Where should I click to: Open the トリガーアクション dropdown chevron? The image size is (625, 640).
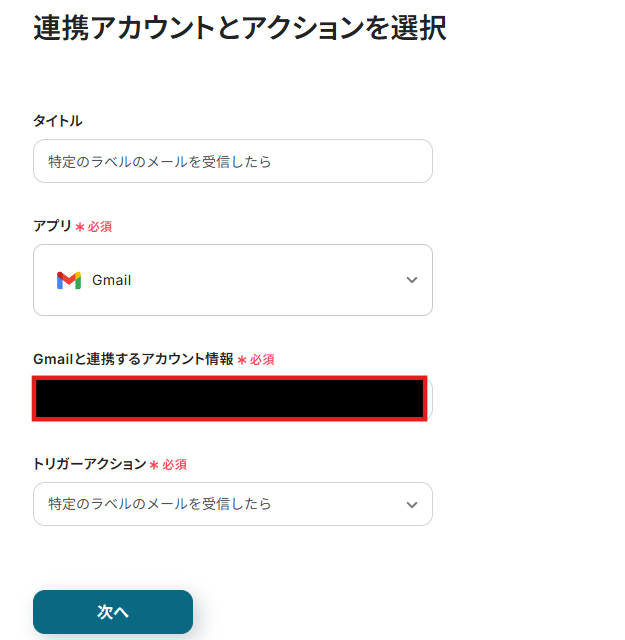click(412, 505)
